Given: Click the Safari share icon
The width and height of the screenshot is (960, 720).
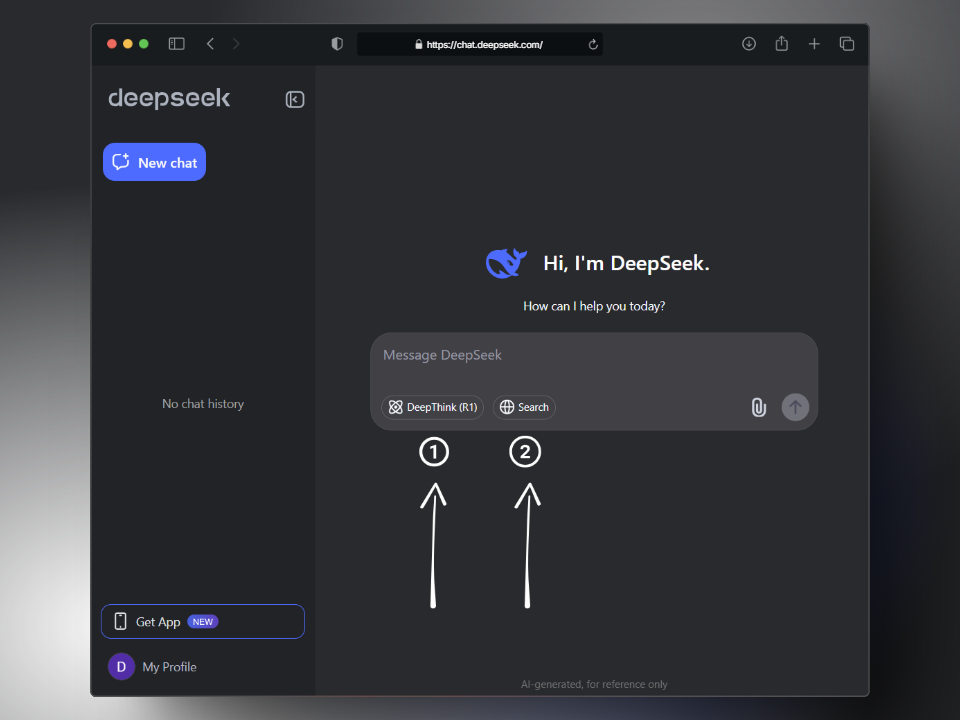Looking at the screenshot, I should (782, 44).
